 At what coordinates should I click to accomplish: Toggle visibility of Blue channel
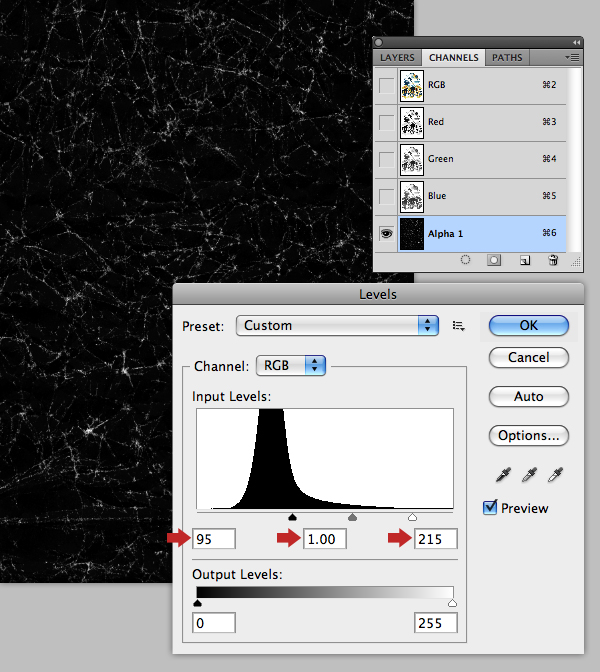pos(387,197)
